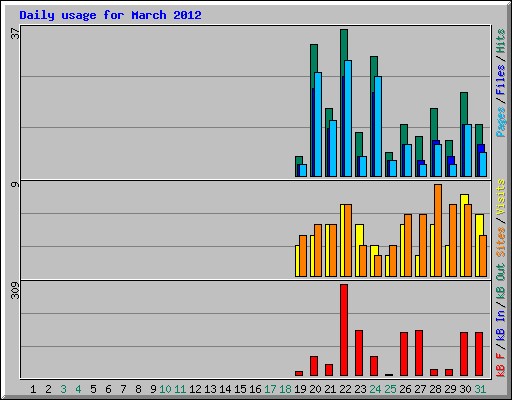Click the "9" y-axis label of middle chart

[15, 184]
